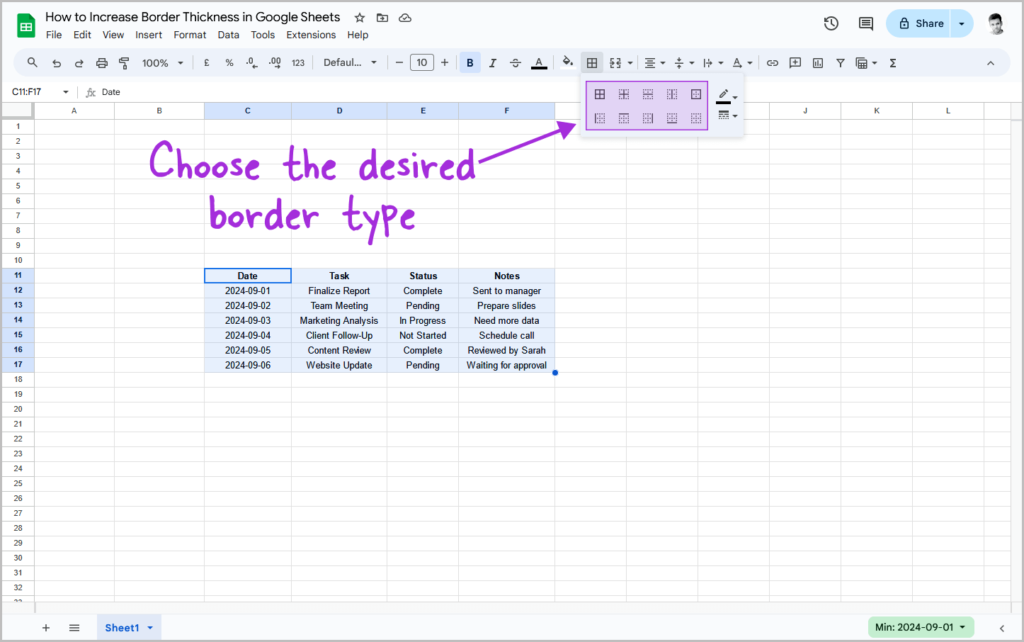1024x642 pixels.
Task: Open the Edit menu
Action: tap(82, 35)
